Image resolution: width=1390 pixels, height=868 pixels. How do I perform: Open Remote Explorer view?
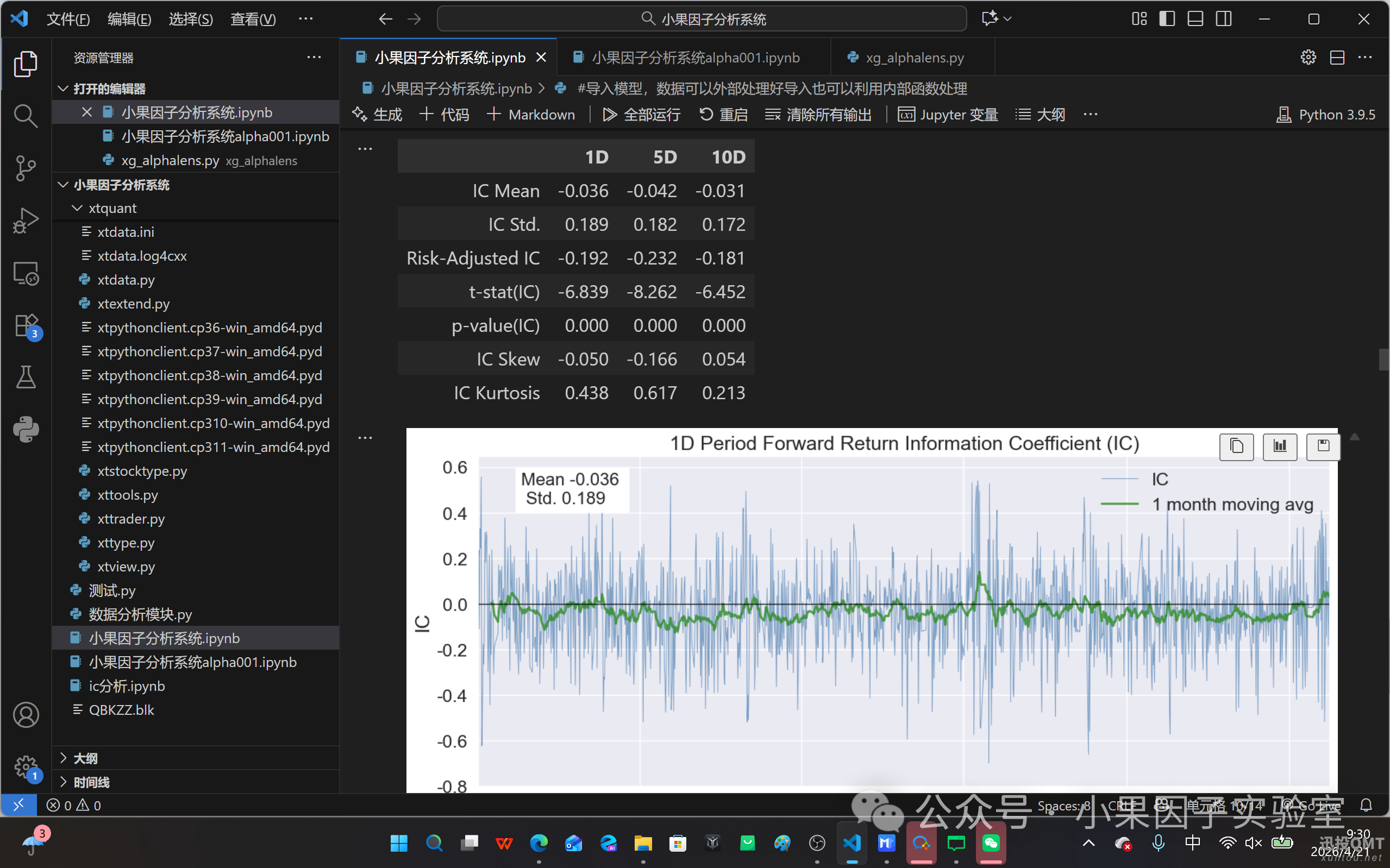(25, 274)
